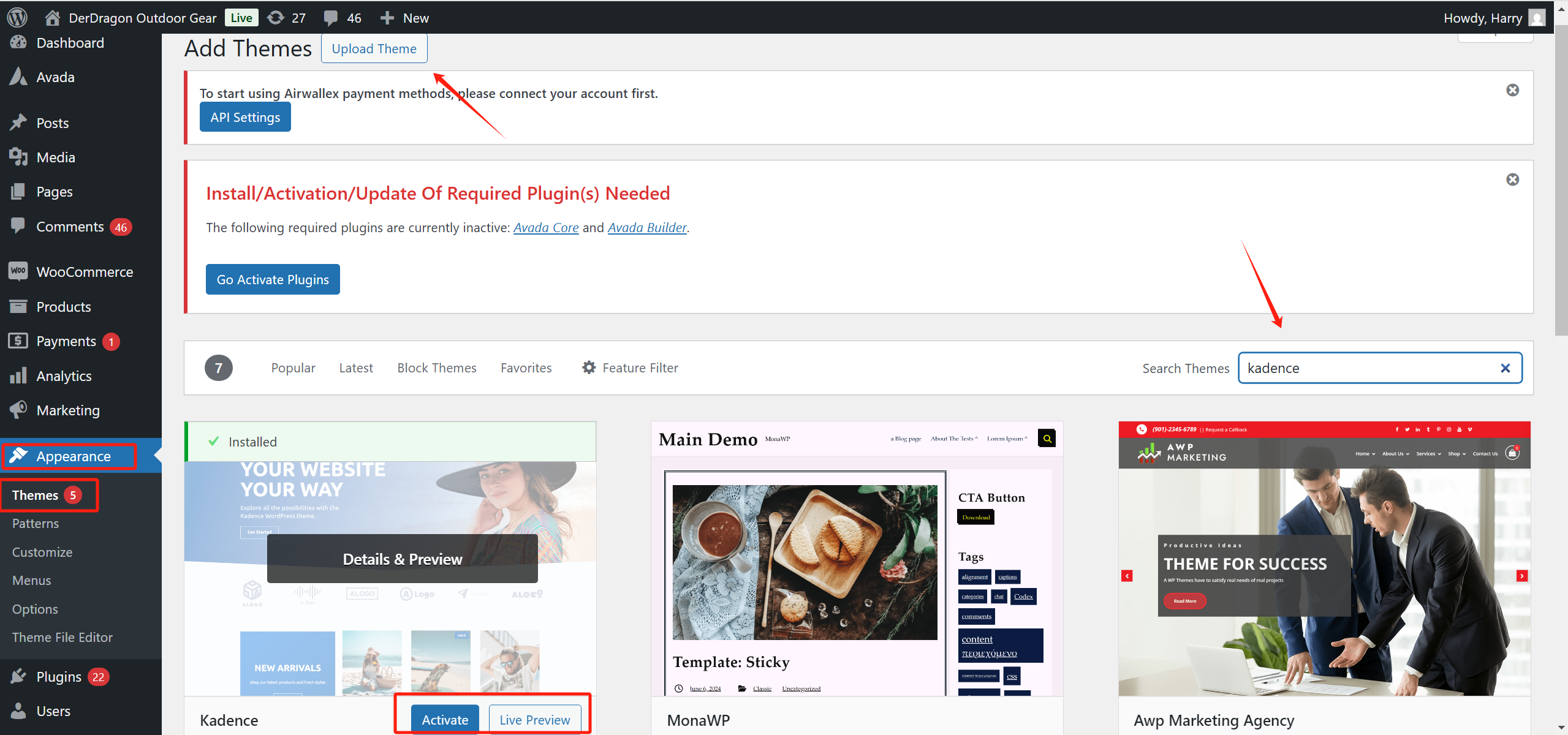Click the WordPress logo in the admin bar
1568x735 pixels.
coord(17,17)
